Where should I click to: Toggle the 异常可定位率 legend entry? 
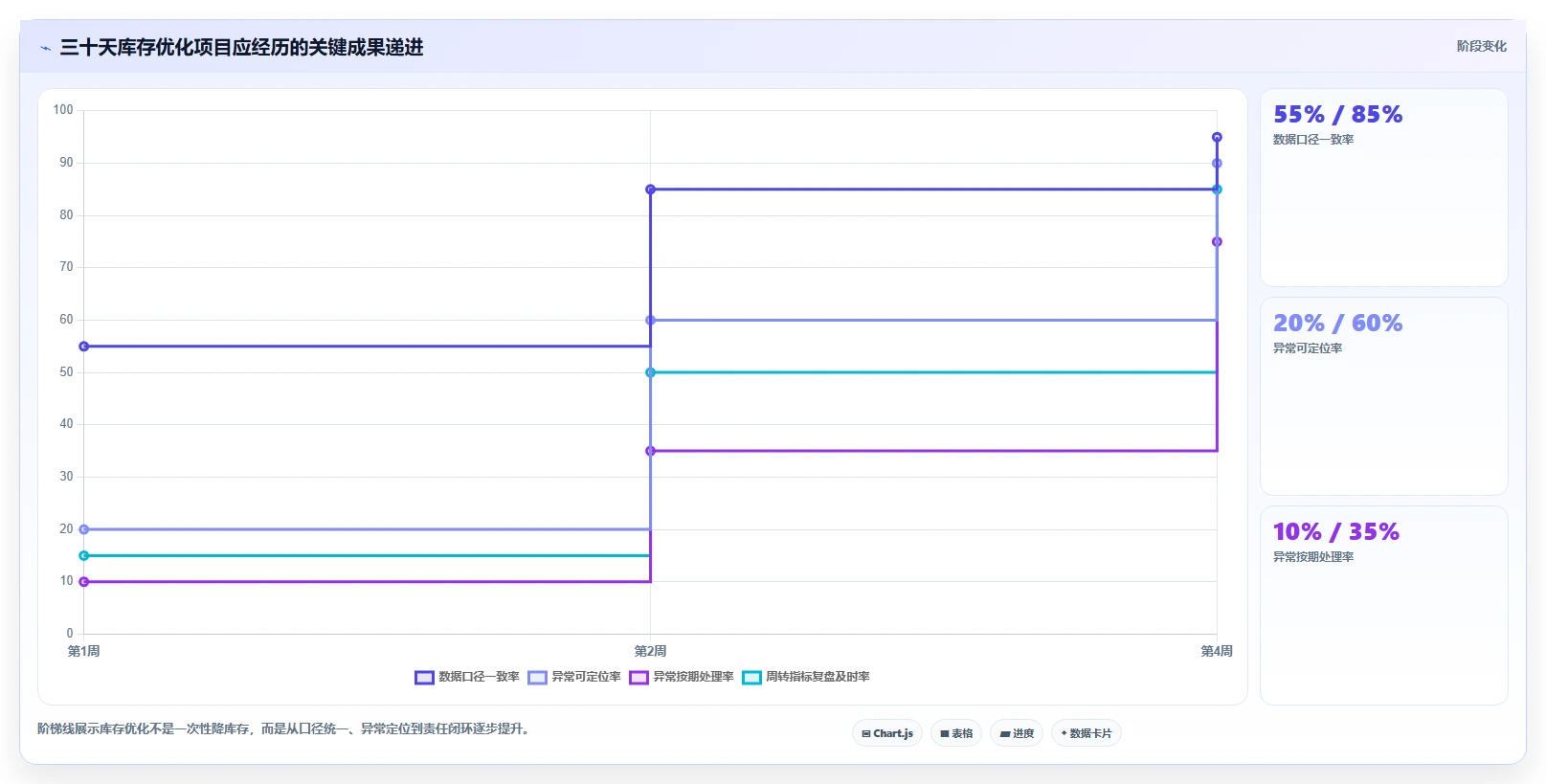(x=574, y=677)
